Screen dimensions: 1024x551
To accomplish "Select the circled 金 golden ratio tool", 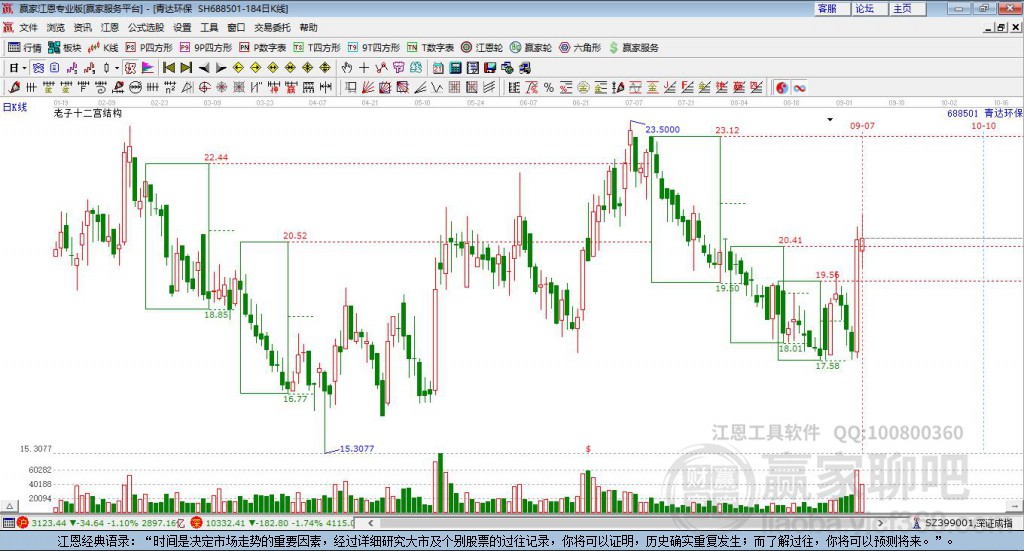I will (583, 87).
